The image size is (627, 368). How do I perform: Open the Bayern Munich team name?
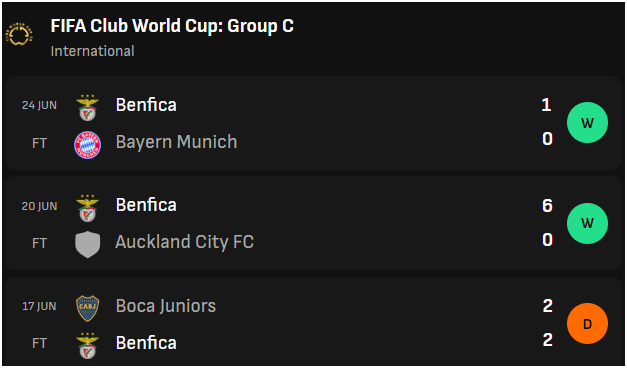pyautogui.click(x=176, y=142)
